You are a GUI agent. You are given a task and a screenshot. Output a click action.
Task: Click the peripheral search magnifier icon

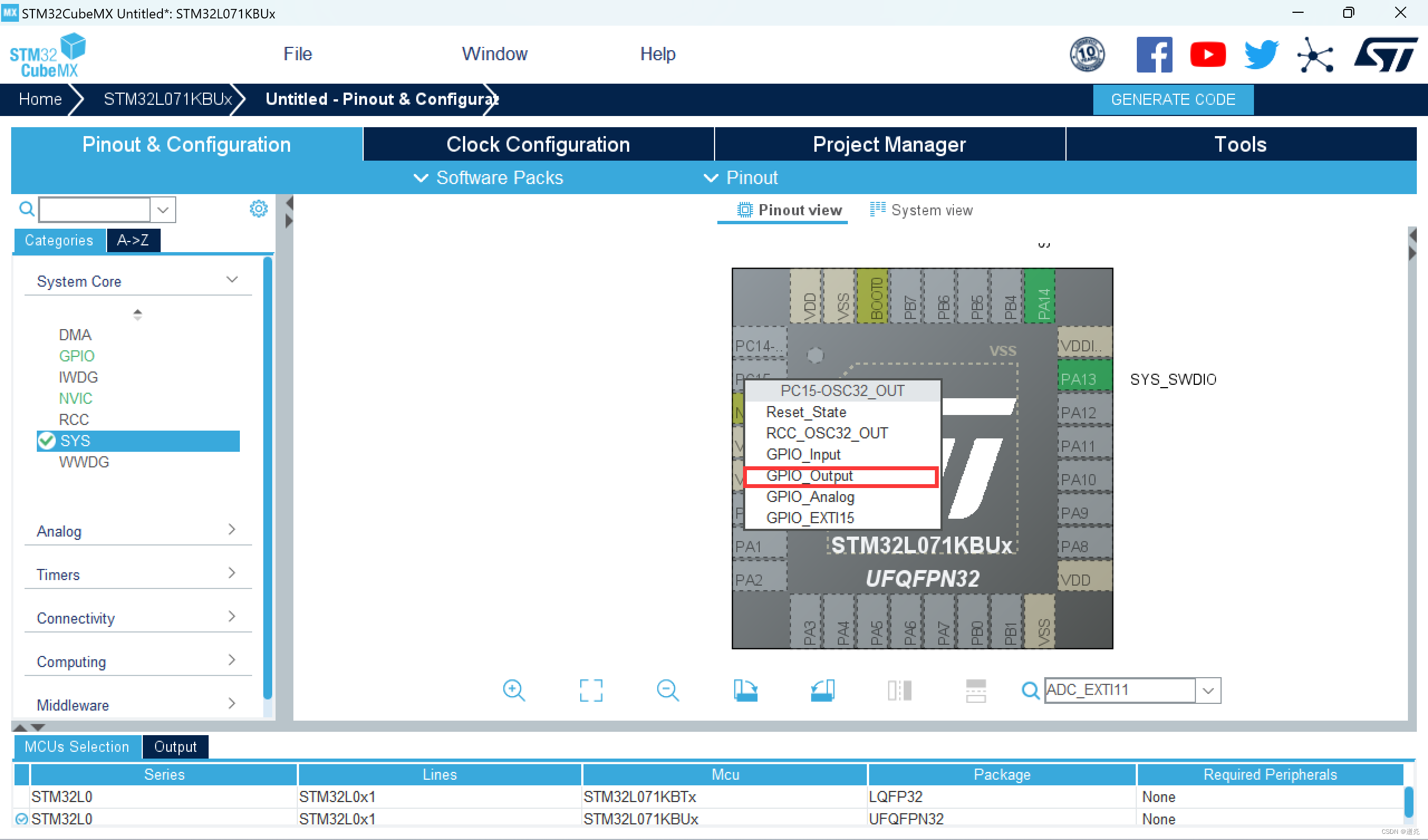point(27,209)
